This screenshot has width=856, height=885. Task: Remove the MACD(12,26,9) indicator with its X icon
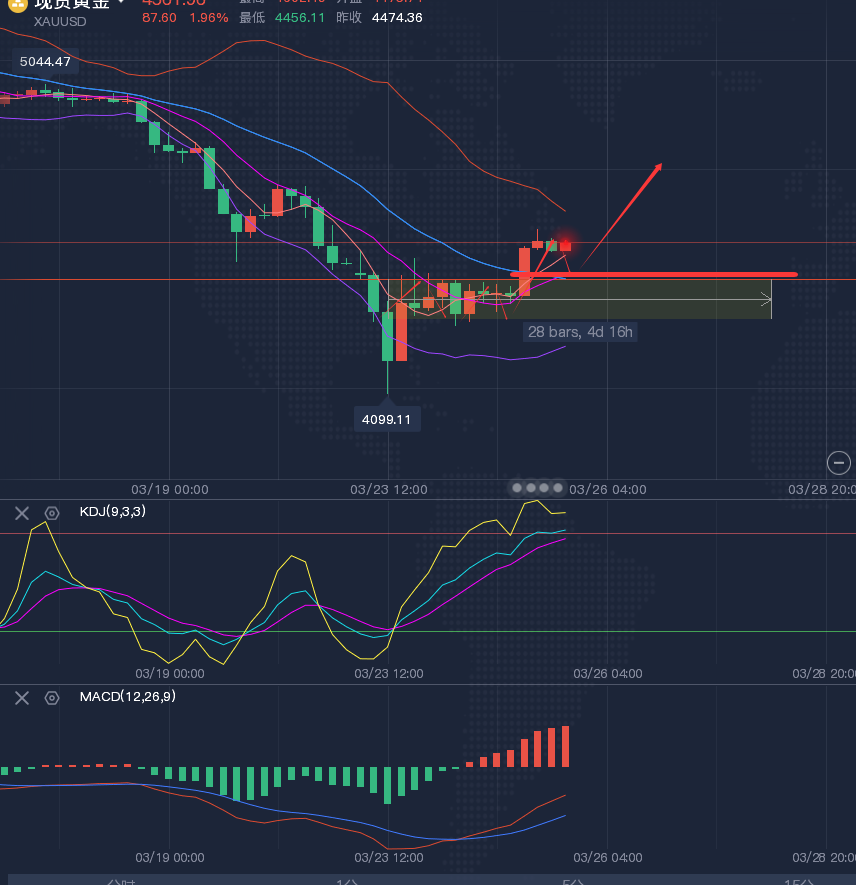(x=21, y=697)
